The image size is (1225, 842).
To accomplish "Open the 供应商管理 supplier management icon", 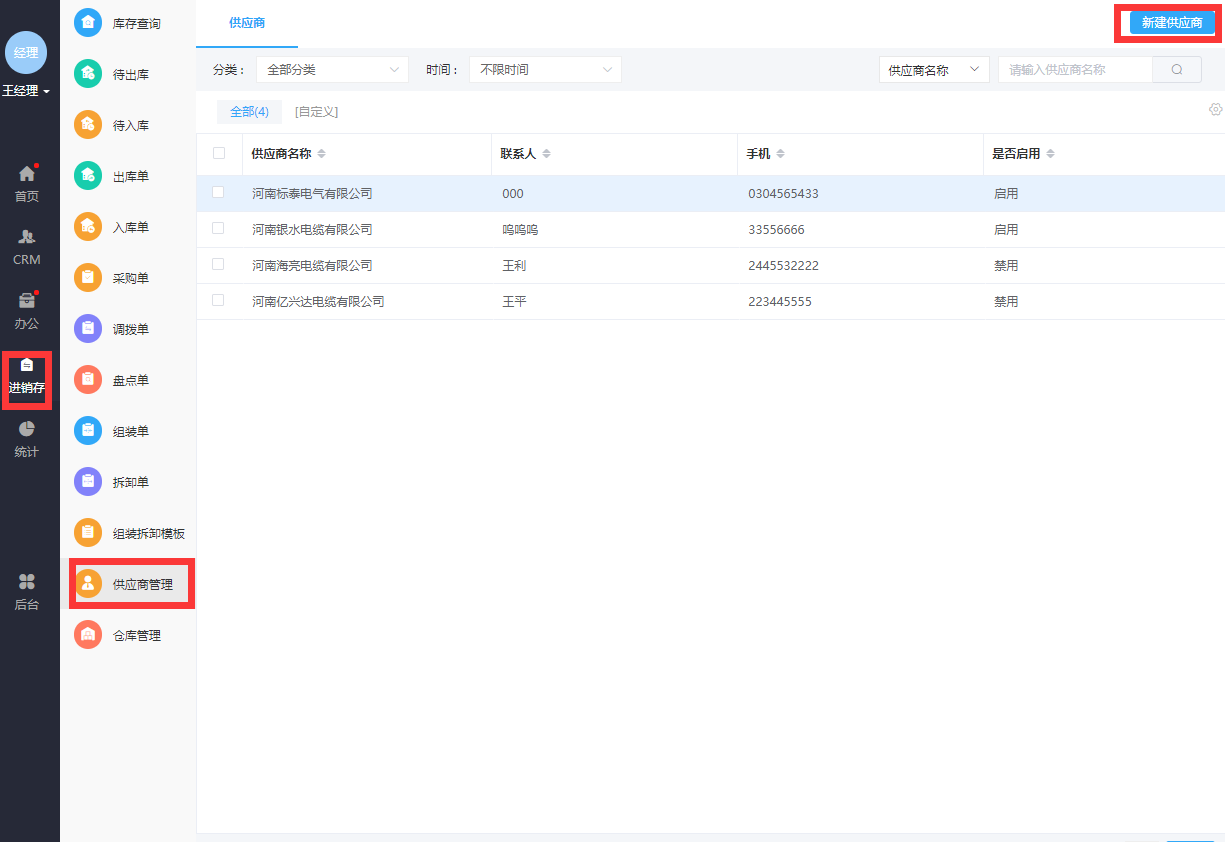I will (x=88, y=583).
